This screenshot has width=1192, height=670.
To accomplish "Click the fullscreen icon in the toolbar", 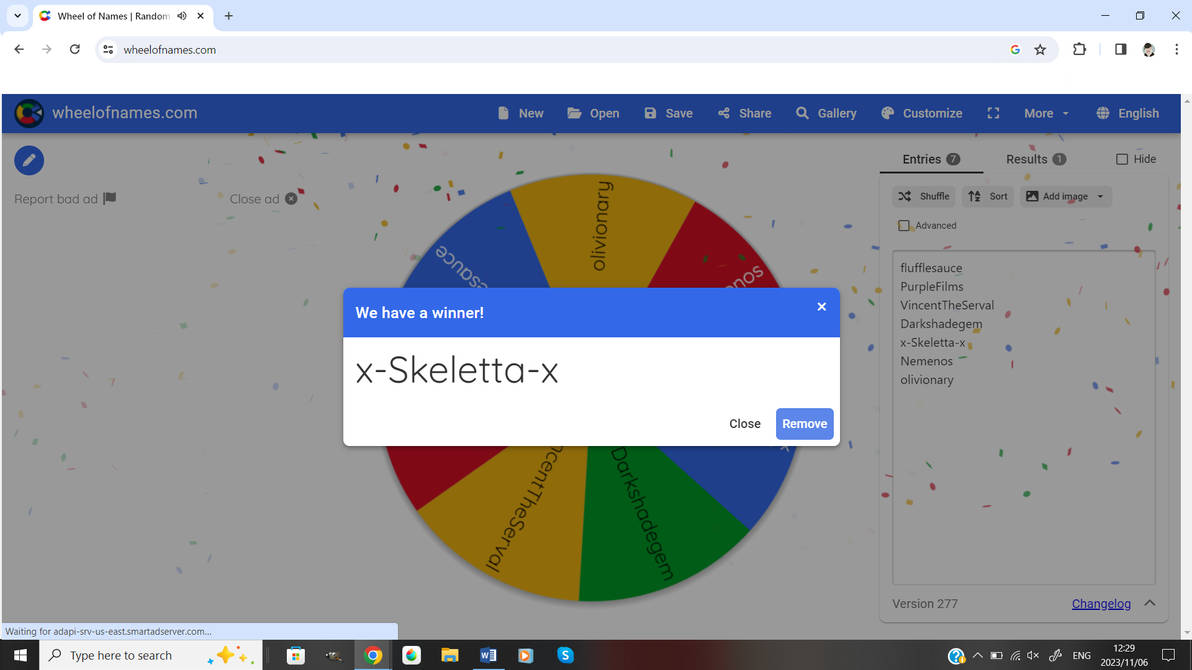I will tap(993, 113).
